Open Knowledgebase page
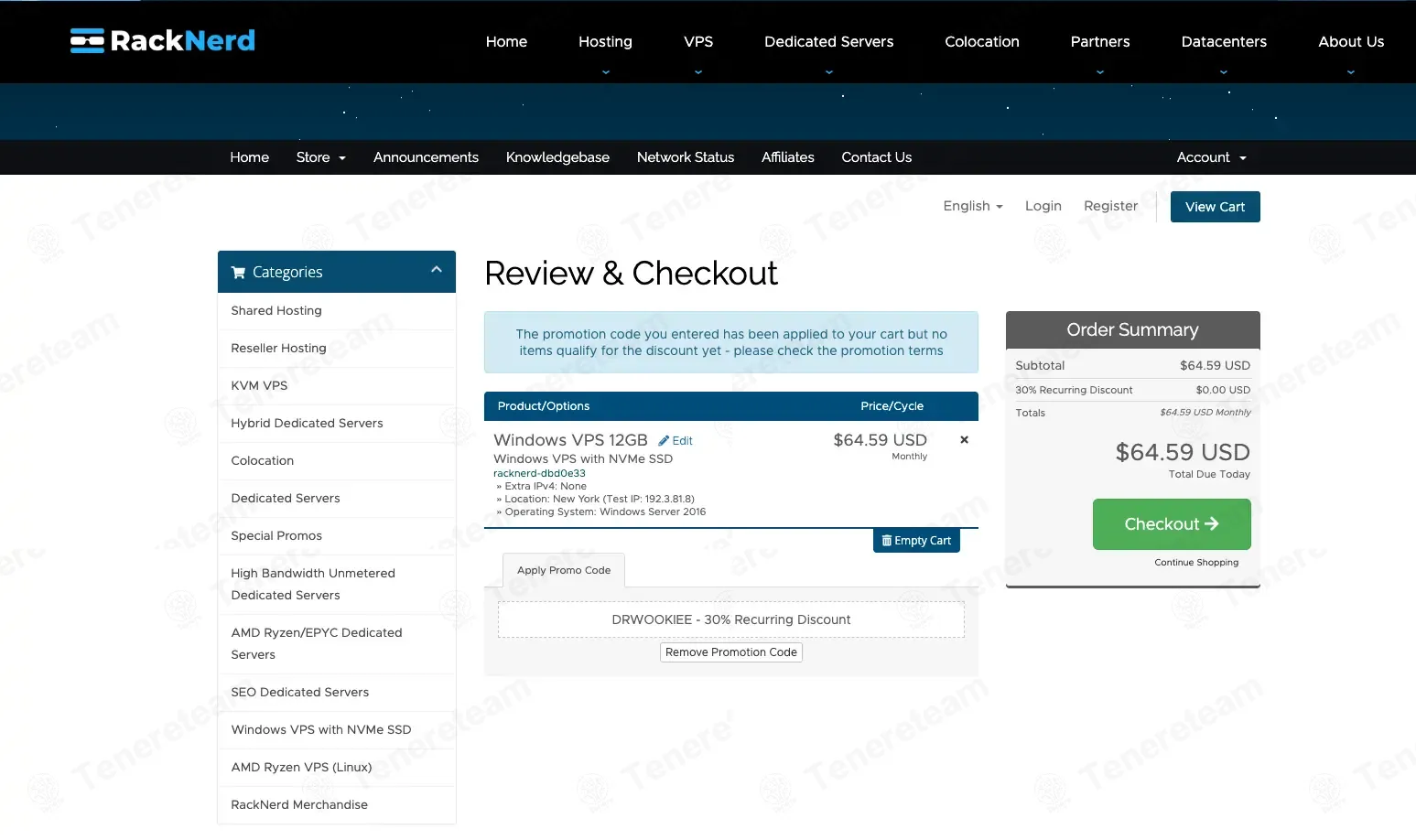 (x=557, y=157)
